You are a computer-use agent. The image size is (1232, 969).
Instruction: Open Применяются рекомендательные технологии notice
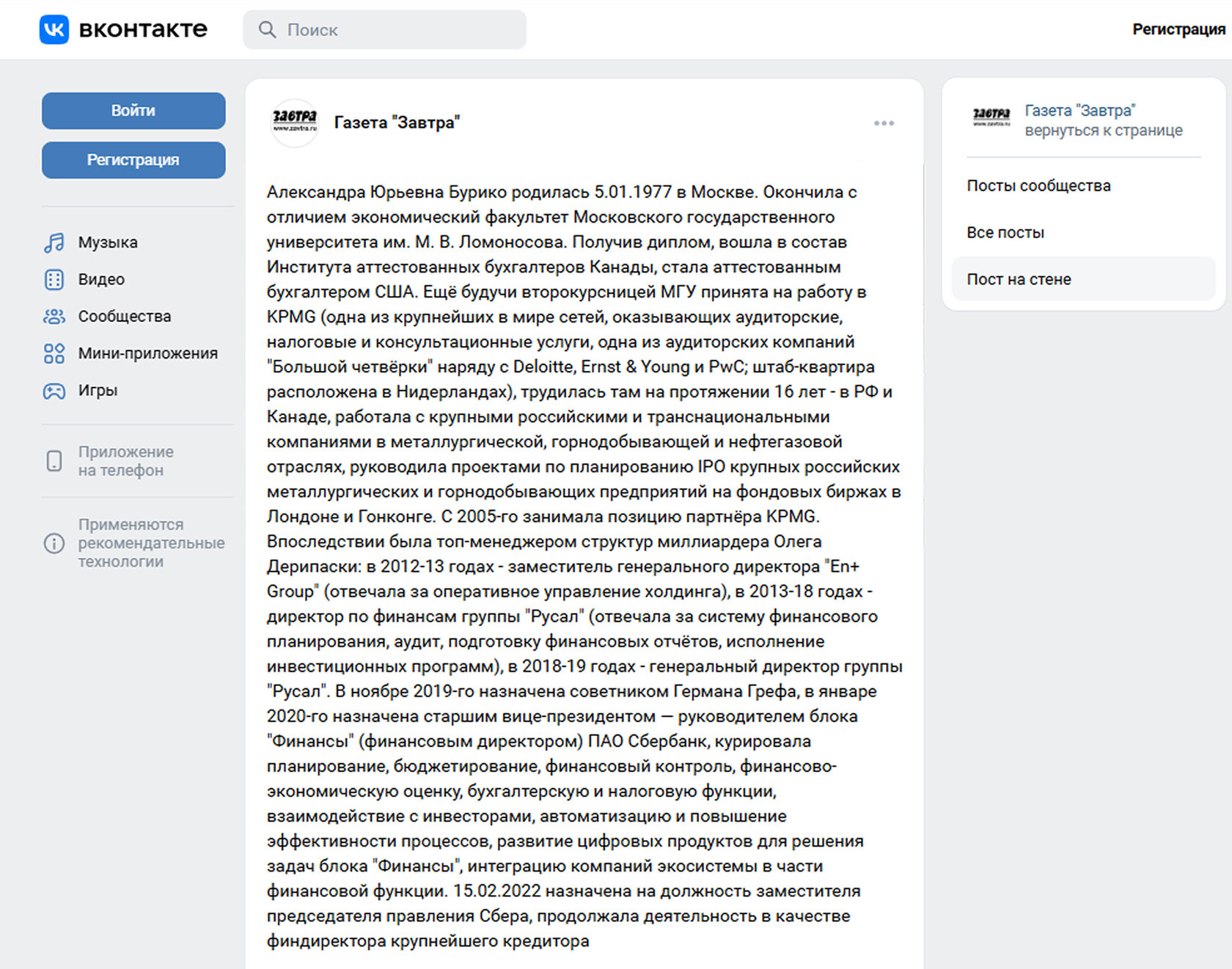click(151, 543)
